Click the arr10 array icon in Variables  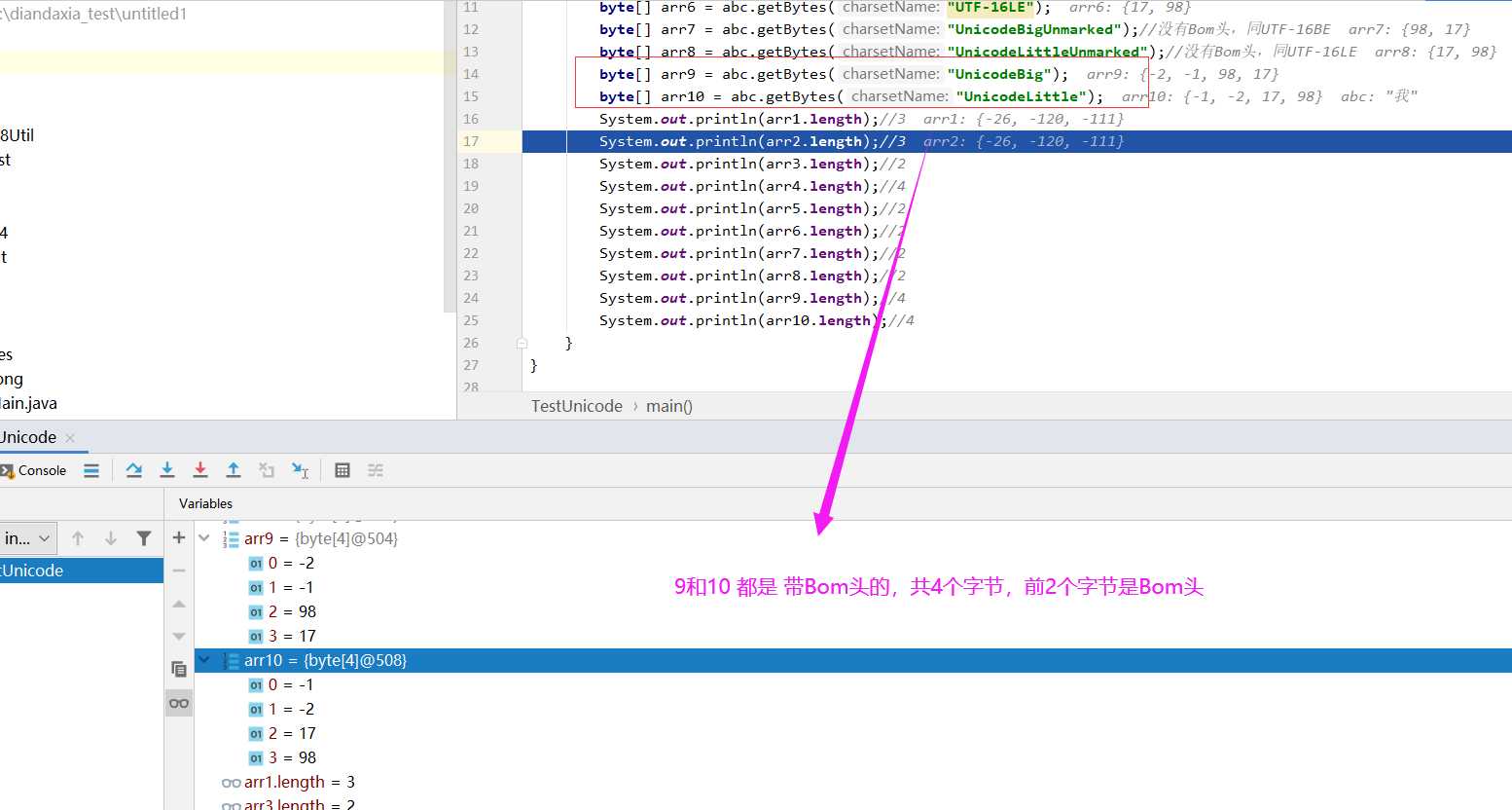tap(231, 660)
